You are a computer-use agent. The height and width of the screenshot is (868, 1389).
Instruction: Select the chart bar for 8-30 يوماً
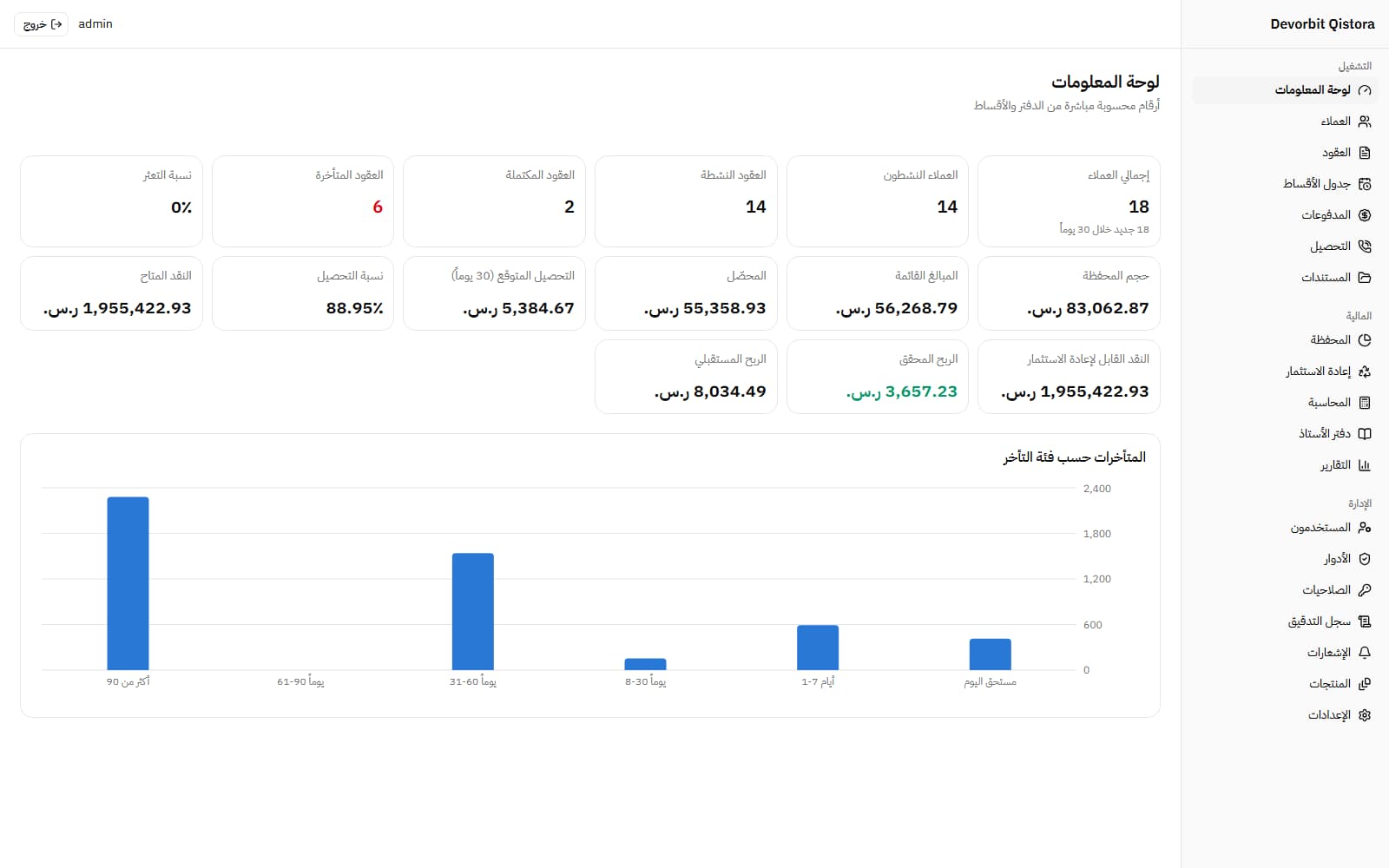click(x=645, y=664)
